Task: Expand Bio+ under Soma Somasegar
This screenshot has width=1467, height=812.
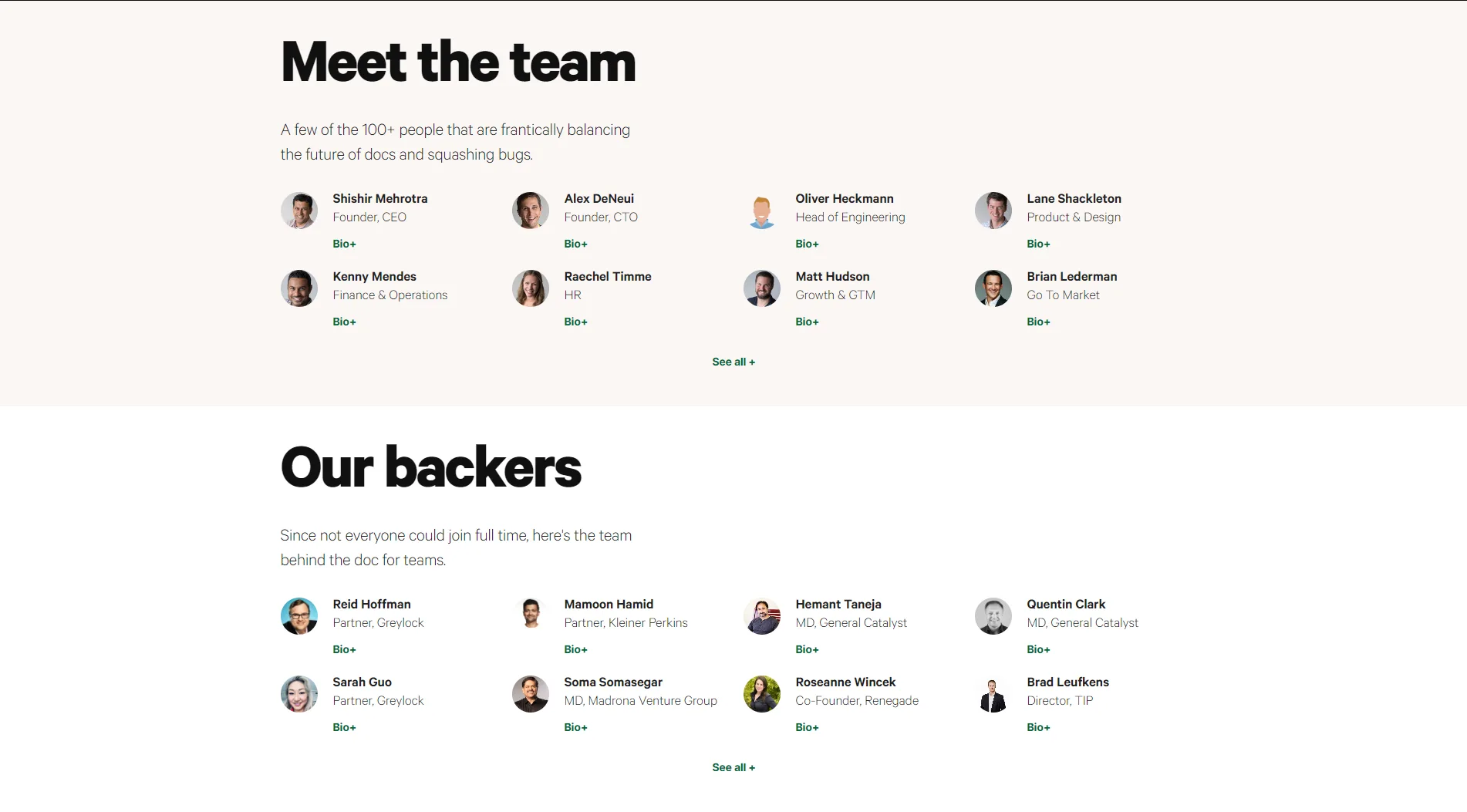Action: (575, 727)
